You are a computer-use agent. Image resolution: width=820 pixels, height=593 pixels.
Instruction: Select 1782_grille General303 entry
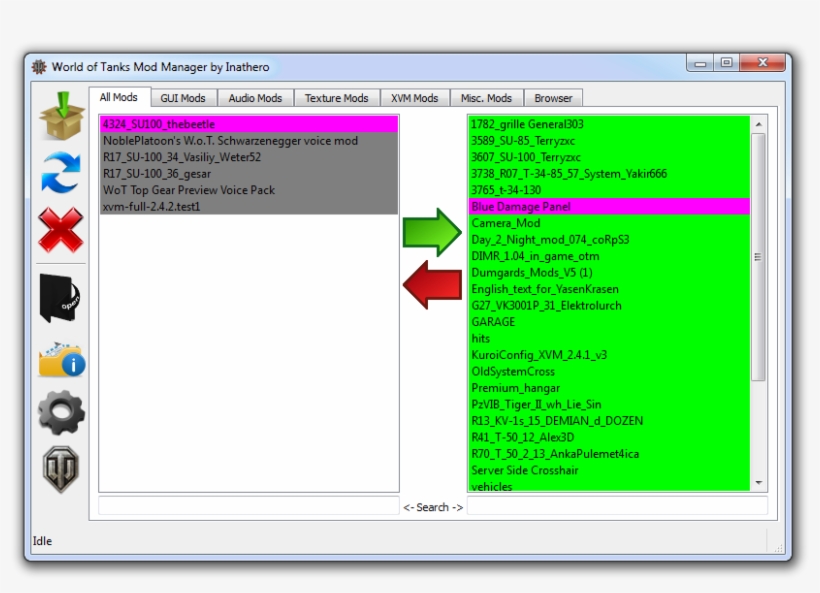coord(609,124)
